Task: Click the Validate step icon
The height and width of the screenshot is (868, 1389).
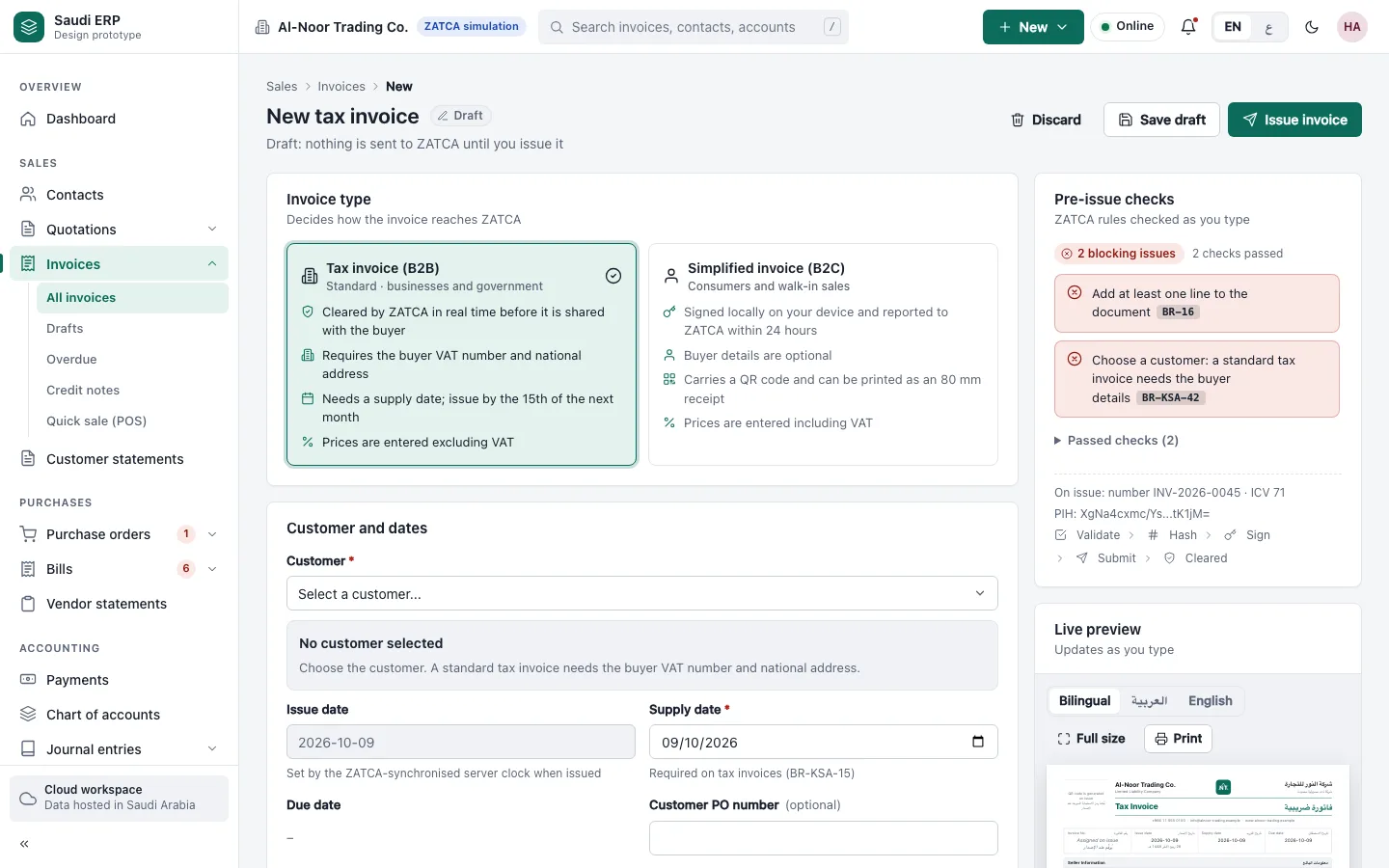Action: (1061, 535)
